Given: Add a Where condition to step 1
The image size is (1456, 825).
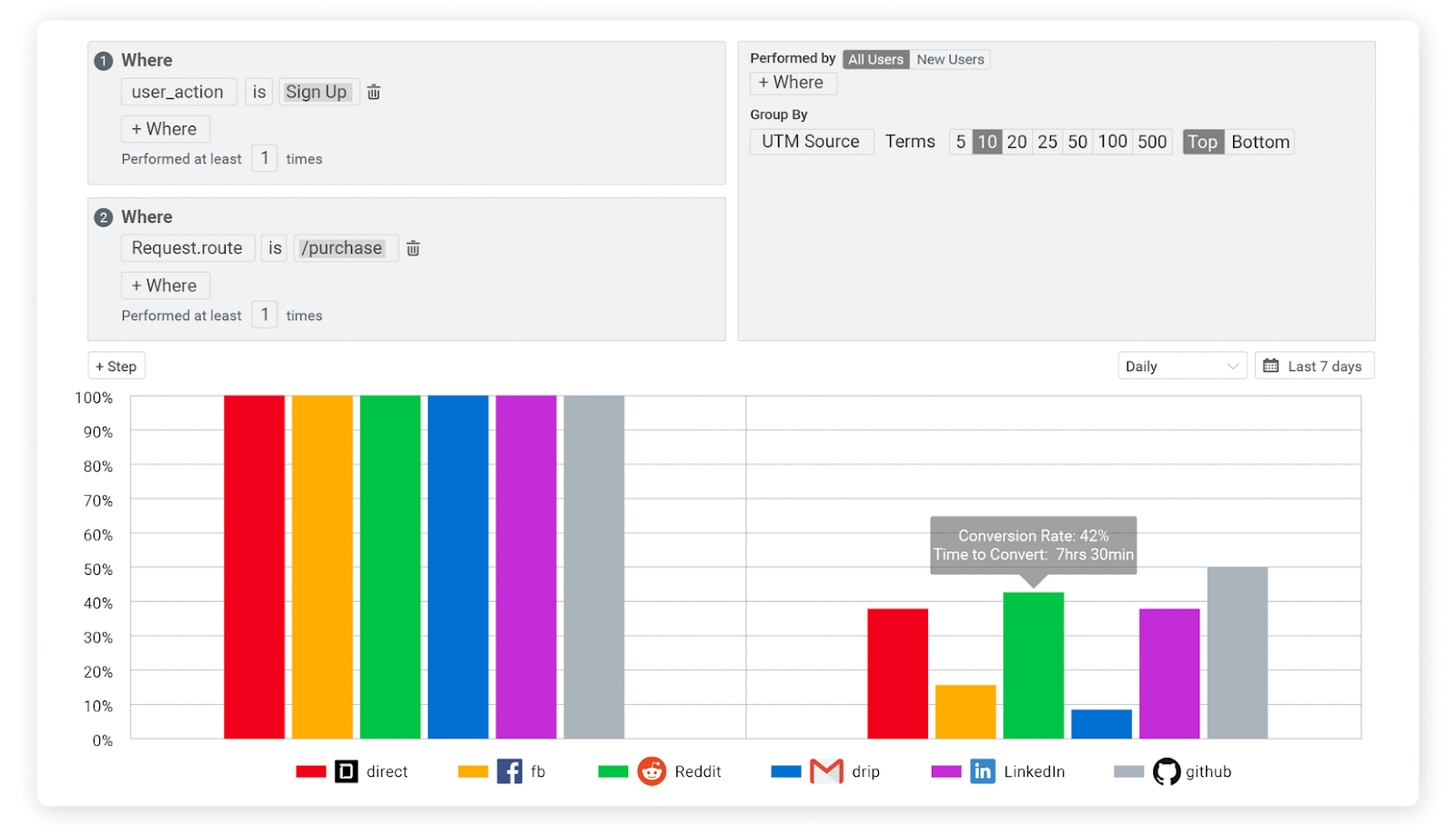Looking at the screenshot, I should point(166,129).
